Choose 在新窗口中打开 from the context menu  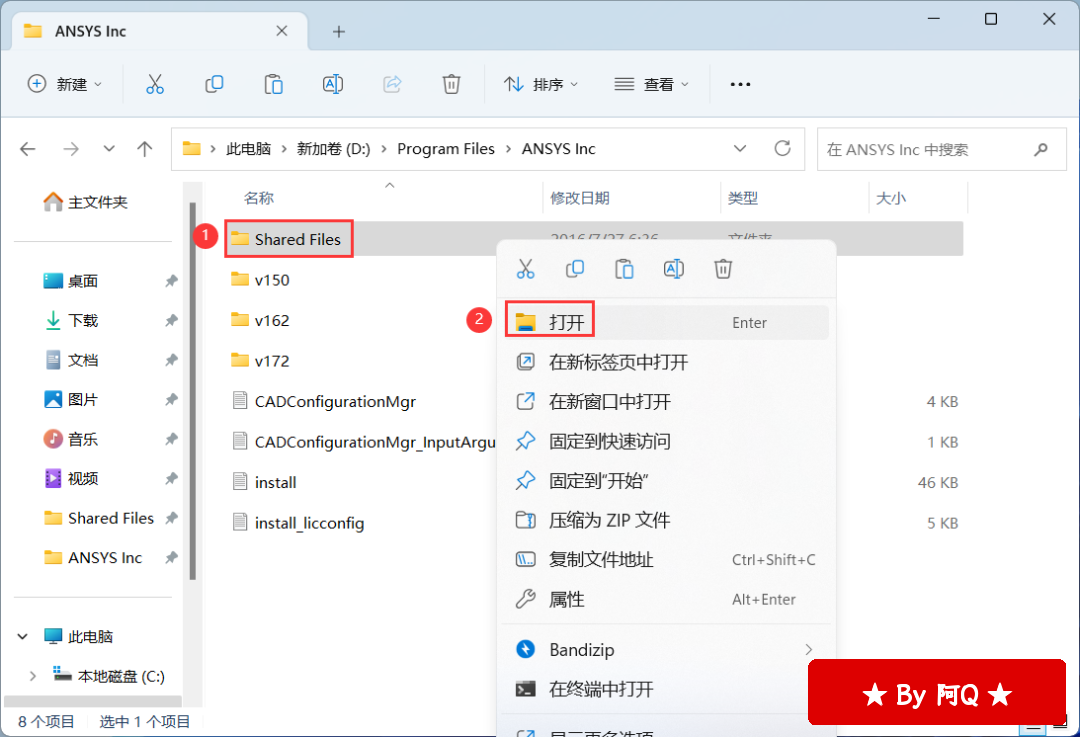609,402
